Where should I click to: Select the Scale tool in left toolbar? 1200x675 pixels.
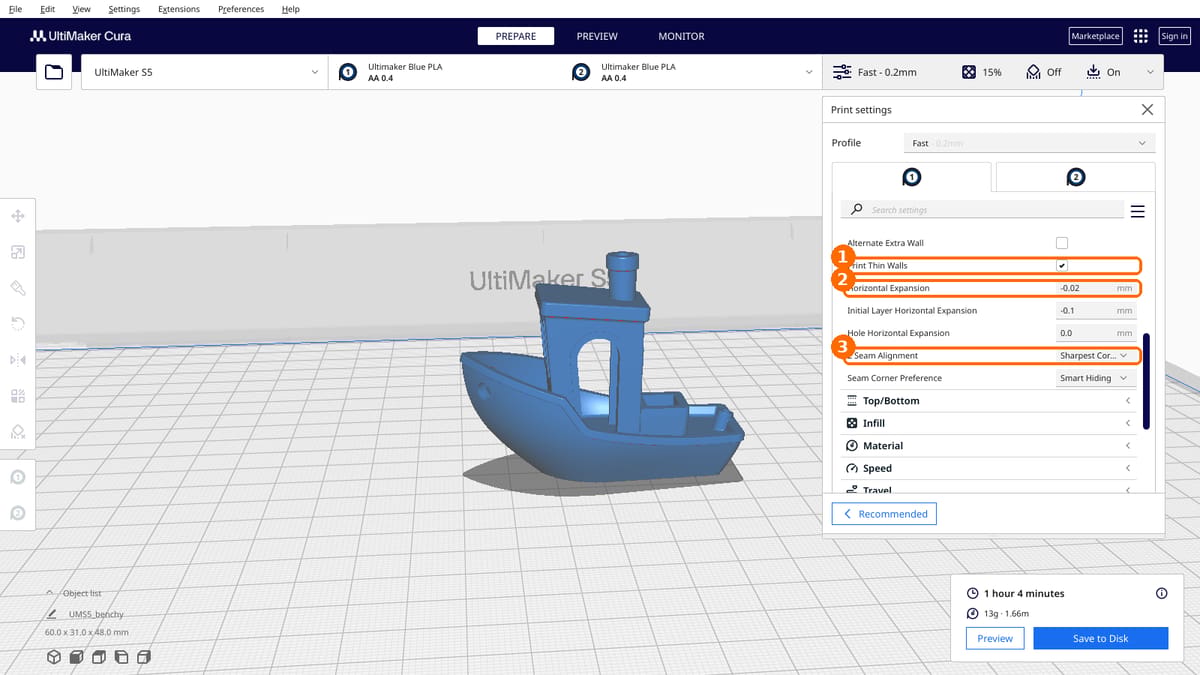coord(18,252)
